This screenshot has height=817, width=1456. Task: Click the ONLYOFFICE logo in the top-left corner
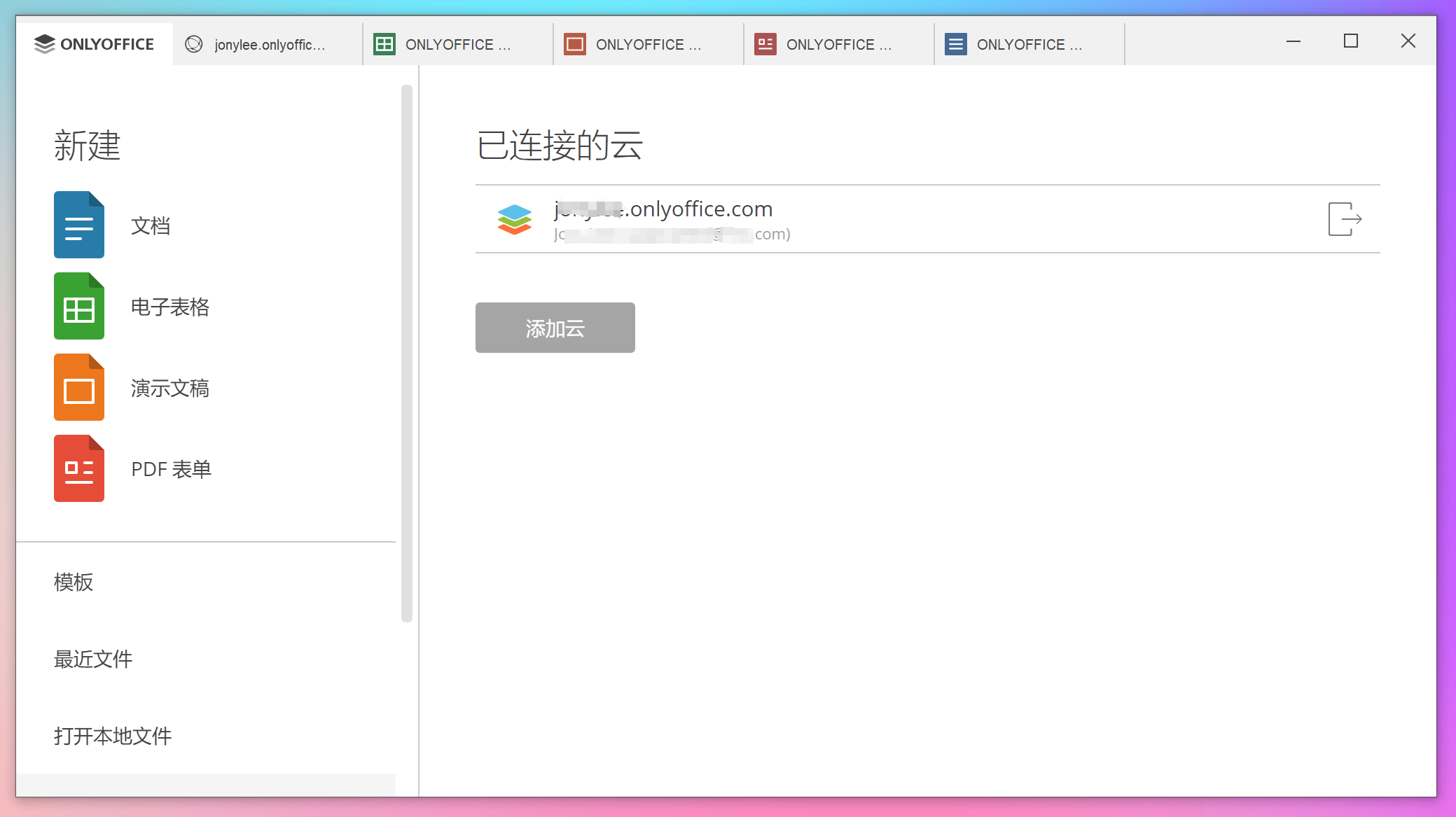point(95,43)
